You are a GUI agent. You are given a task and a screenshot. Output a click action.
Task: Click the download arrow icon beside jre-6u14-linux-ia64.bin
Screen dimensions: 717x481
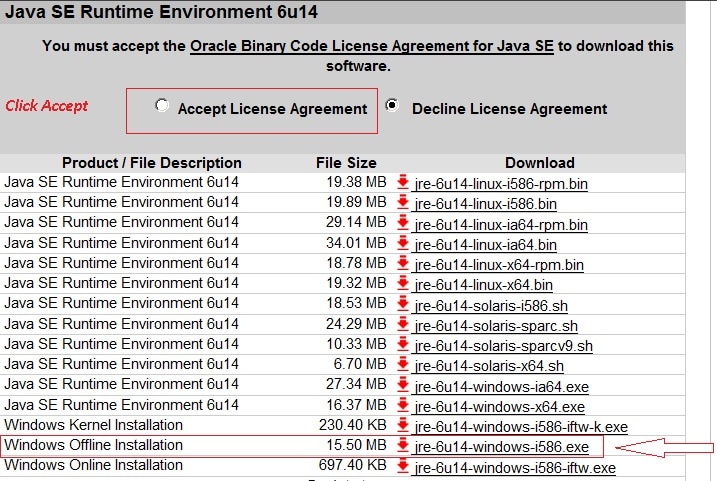403,244
